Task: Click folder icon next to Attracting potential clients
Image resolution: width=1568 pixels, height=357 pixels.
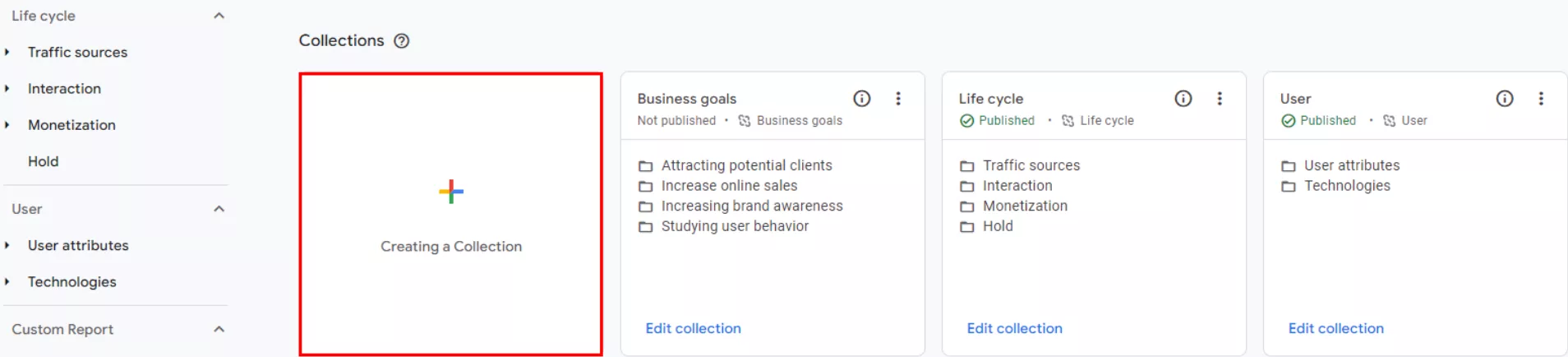Action: 646,166
